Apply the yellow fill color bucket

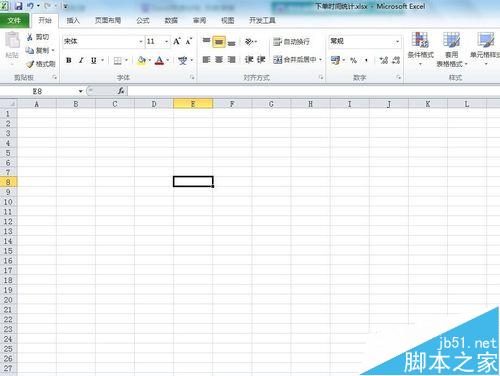pyautogui.click(x=142, y=60)
